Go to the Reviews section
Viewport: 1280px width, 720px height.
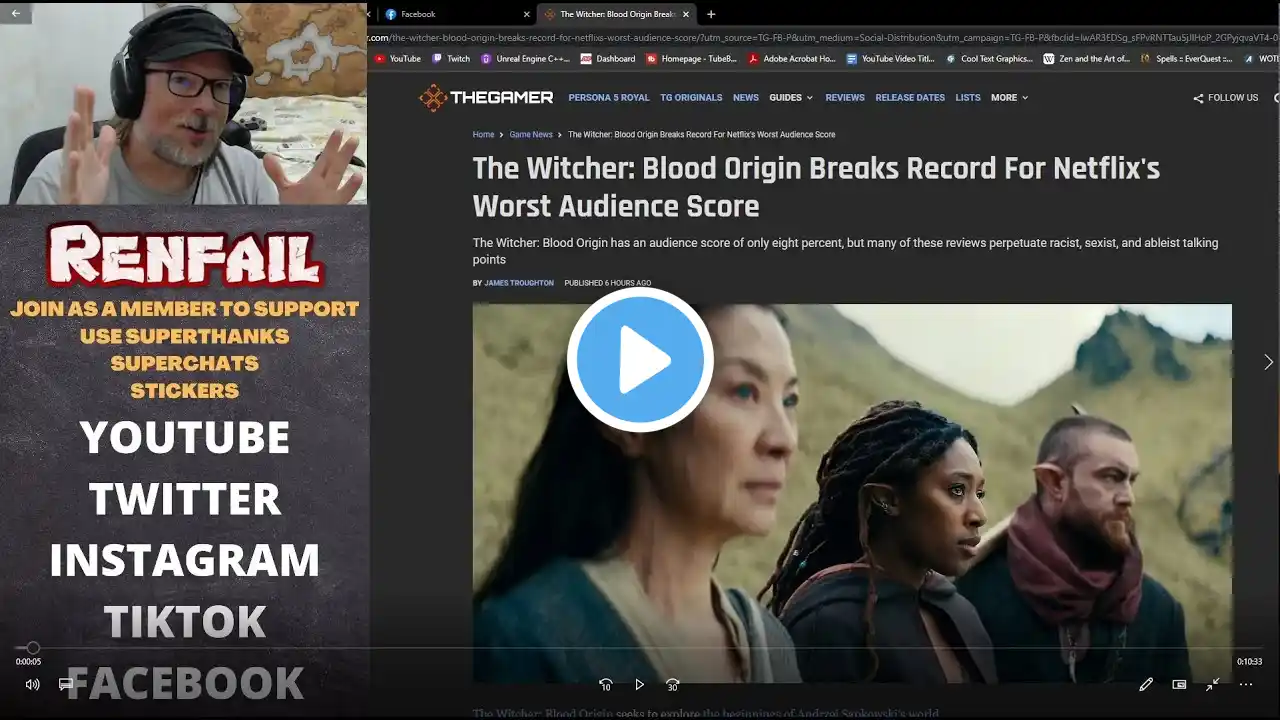[x=845, y=98]
